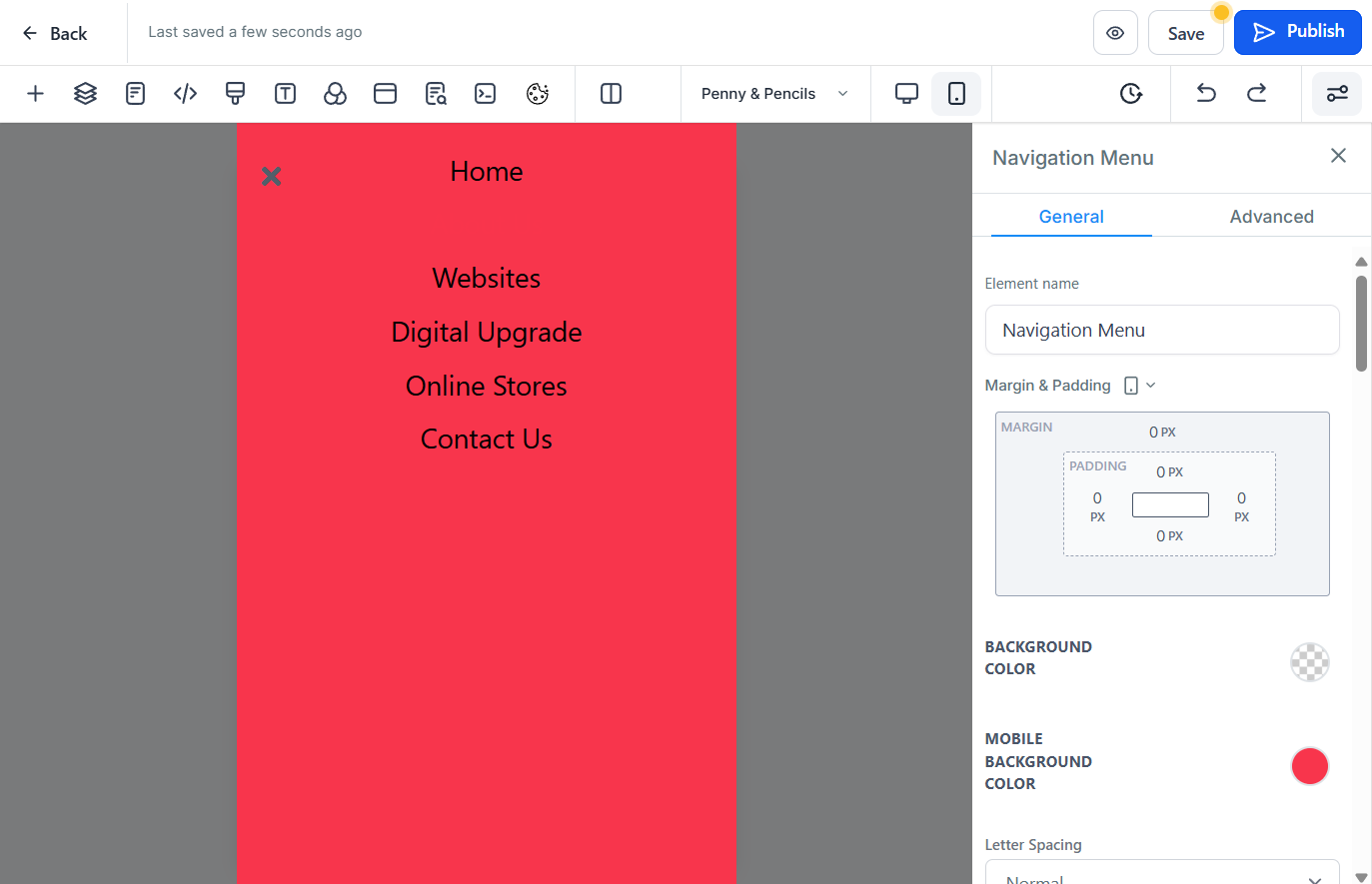This screenshot has width=1372, height=884.
Task: Close the mobile menu with the X icon
Action: coord(271,177)
